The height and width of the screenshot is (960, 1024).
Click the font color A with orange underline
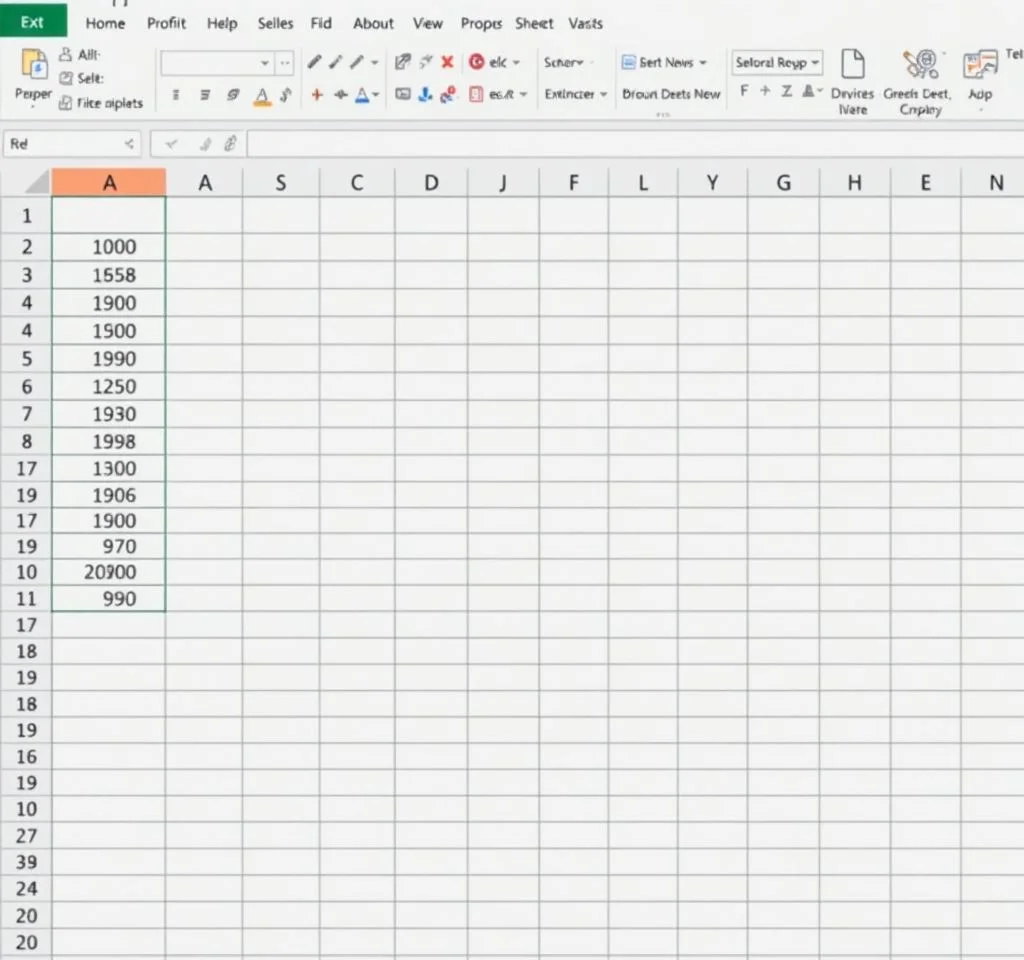[x=262, y=95]
